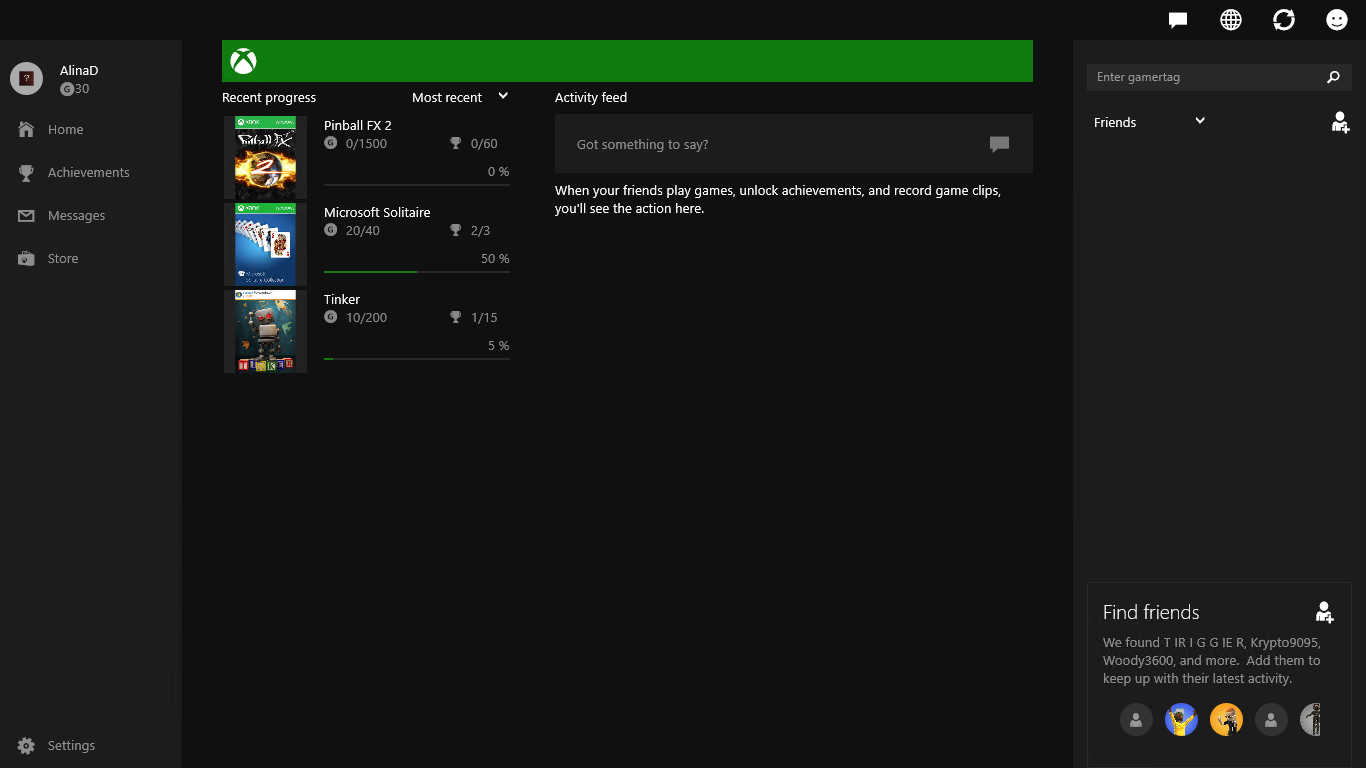Click Microsoft Solitaire trophy icon
This screenshot has width=1366, height=768.
[x=456, y=230]
